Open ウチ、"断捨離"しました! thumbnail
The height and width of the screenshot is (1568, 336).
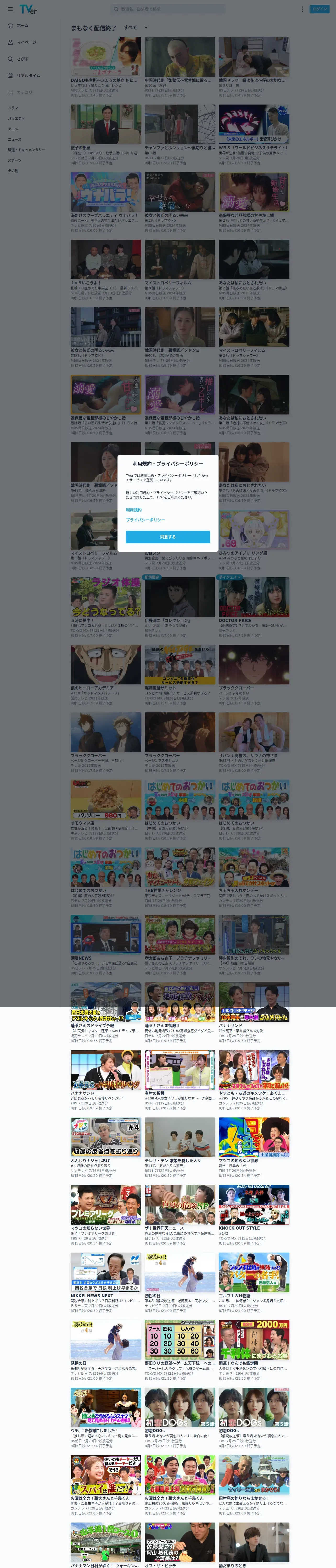click(x=106, y=1408)
